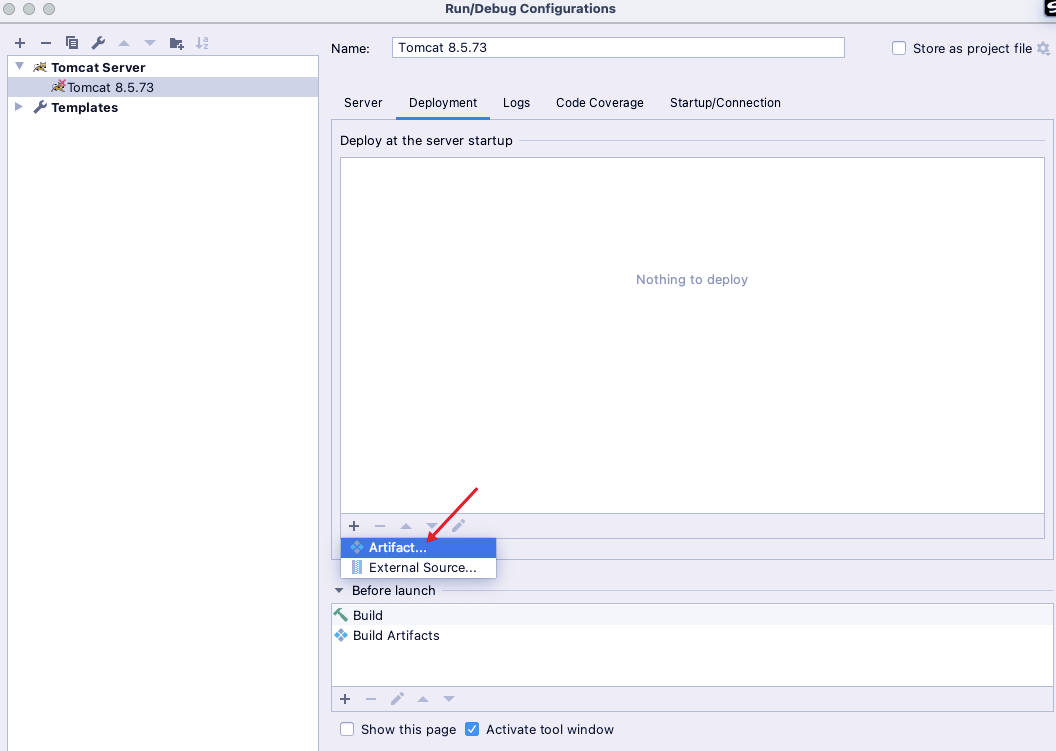Move Before launch task down

pyautogui.click(x=449, y=699)
